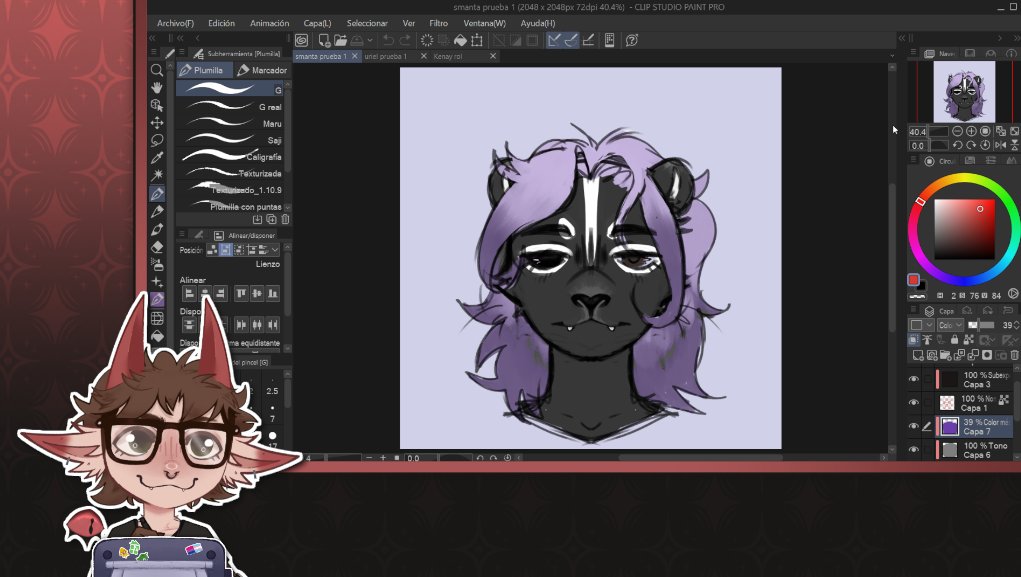Switch to the Kenay rol canvas tab
The width and height of the screenshot is (1021, 577).
pos(449,56)
